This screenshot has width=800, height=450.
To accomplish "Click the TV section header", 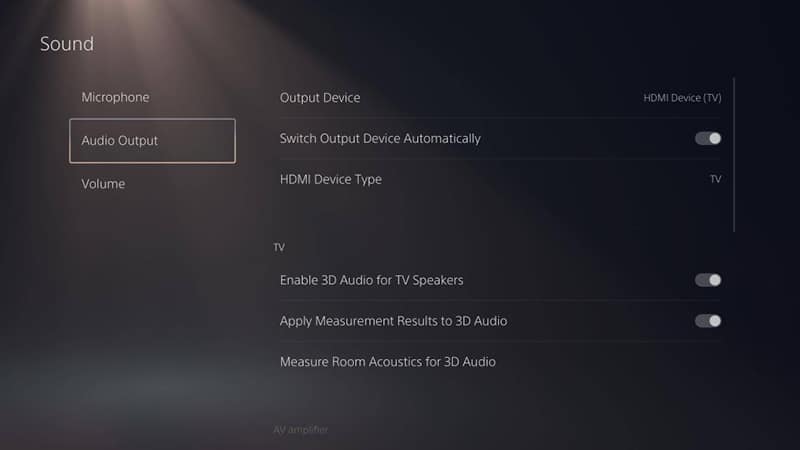I will (279, 247).
